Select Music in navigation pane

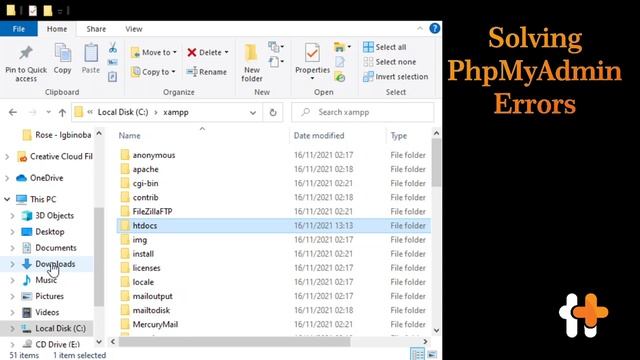[46, 280]
